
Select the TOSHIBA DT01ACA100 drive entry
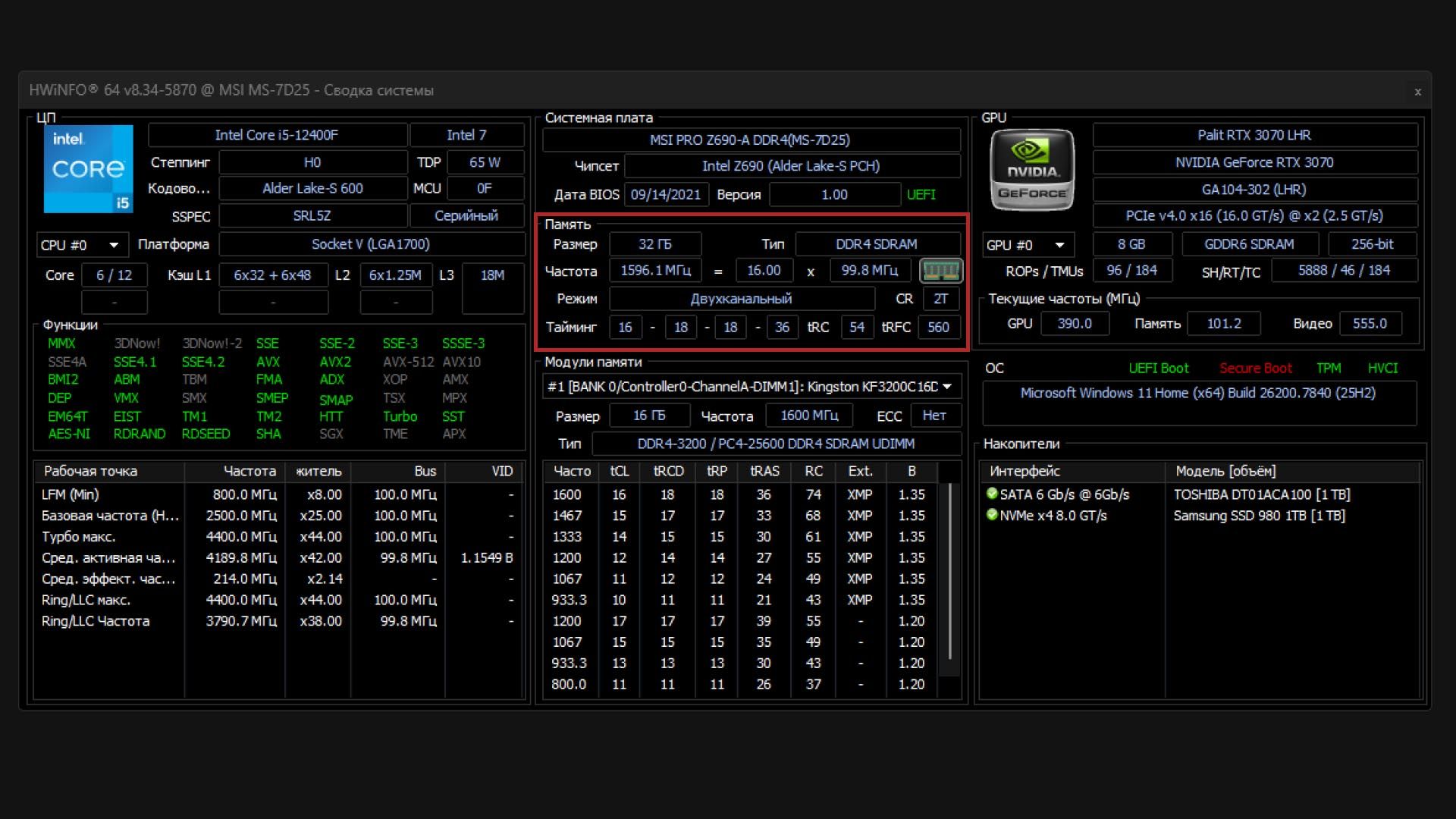point(1261,494)
